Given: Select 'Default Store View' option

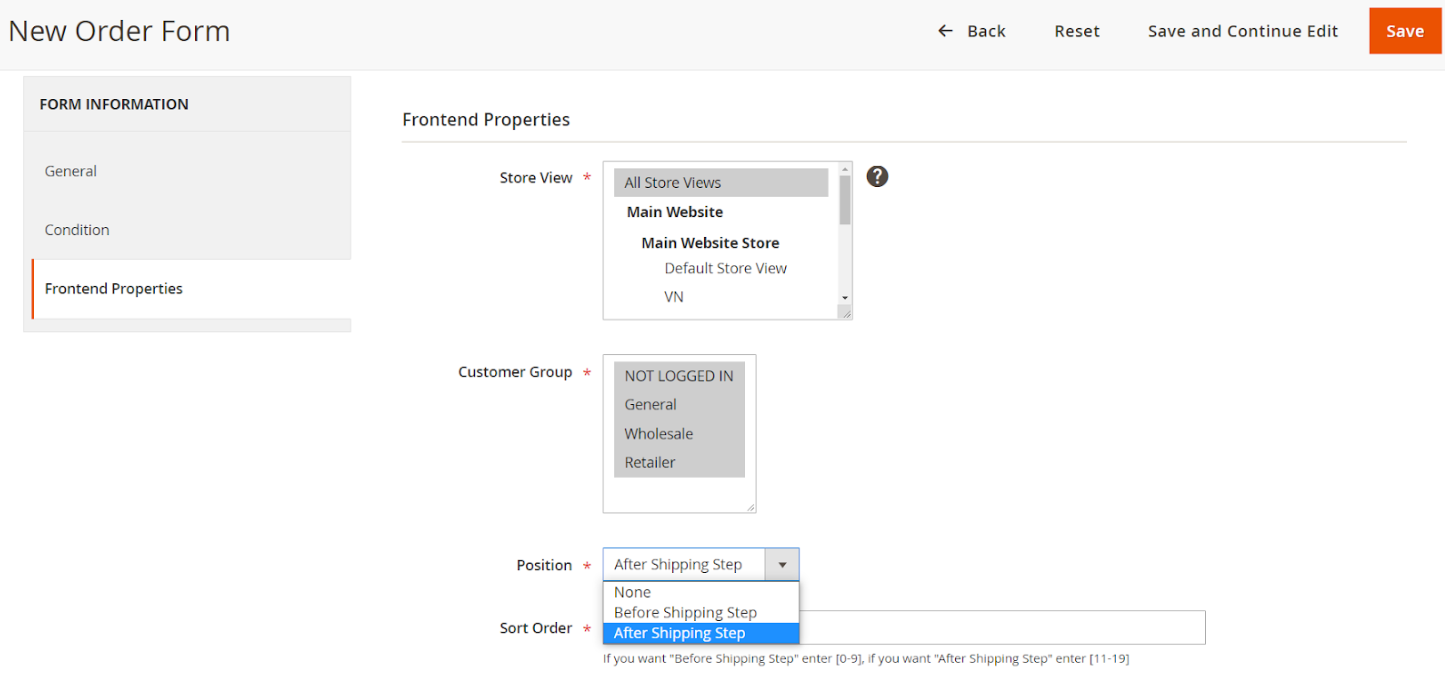Looking at the screenshot, I should (725, 268).
